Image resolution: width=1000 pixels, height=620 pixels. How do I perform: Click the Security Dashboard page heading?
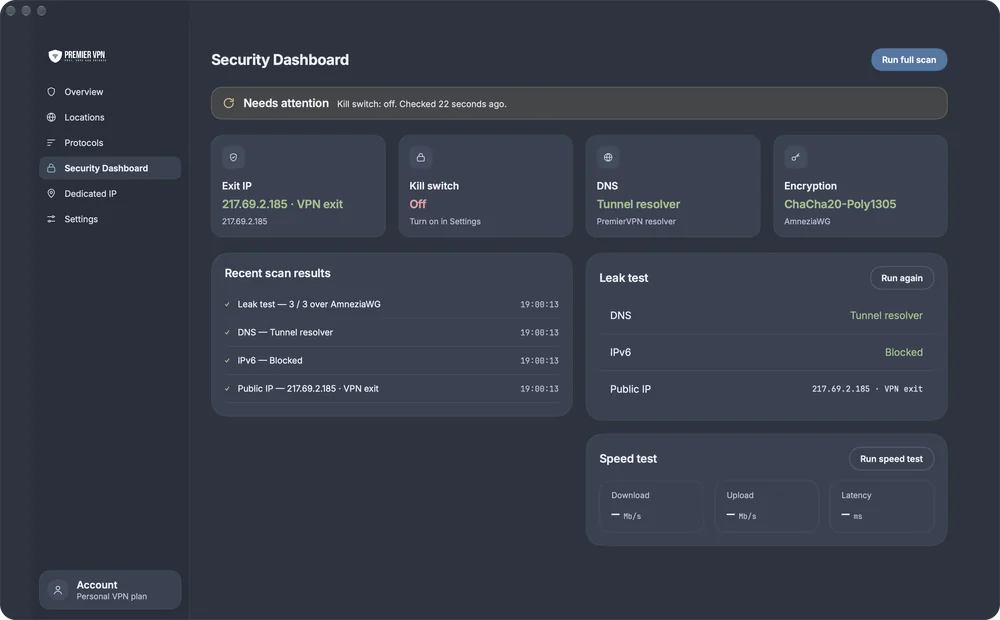point(280,60)
